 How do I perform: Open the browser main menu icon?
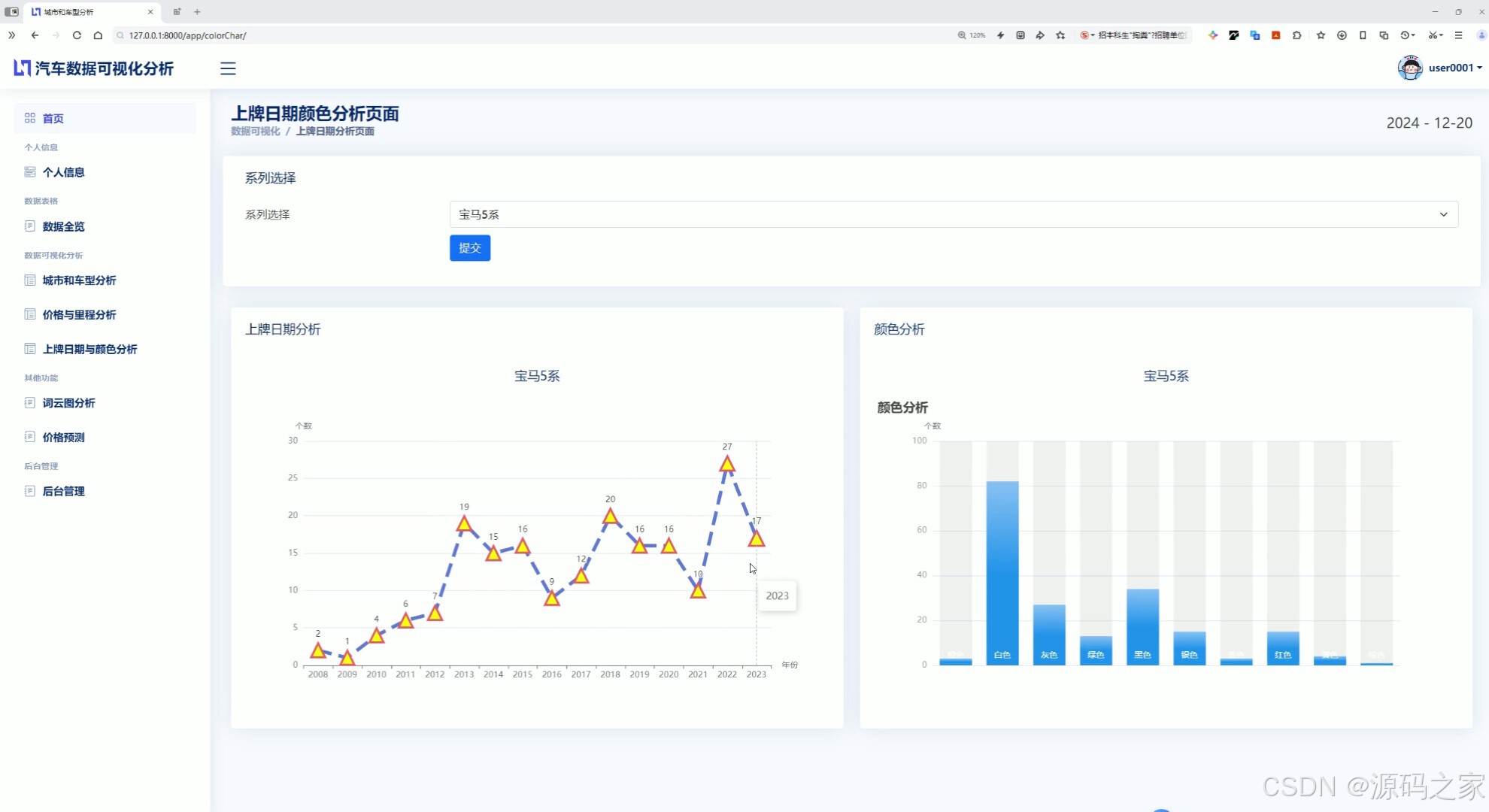1458,35
